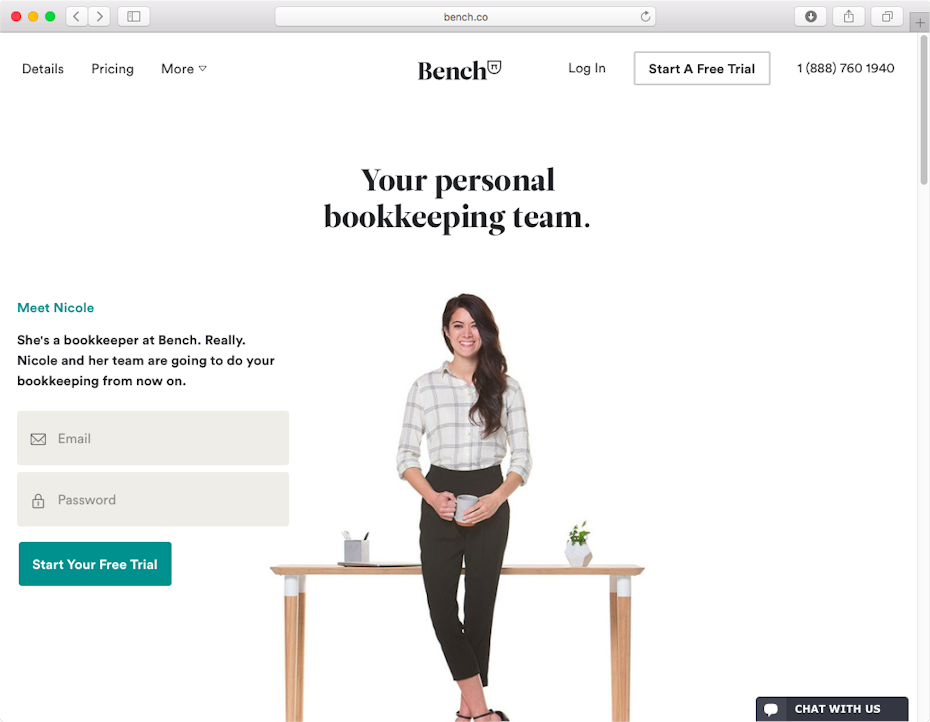Click the Log In link
930x722 pixels.
(x=587, y=68)
